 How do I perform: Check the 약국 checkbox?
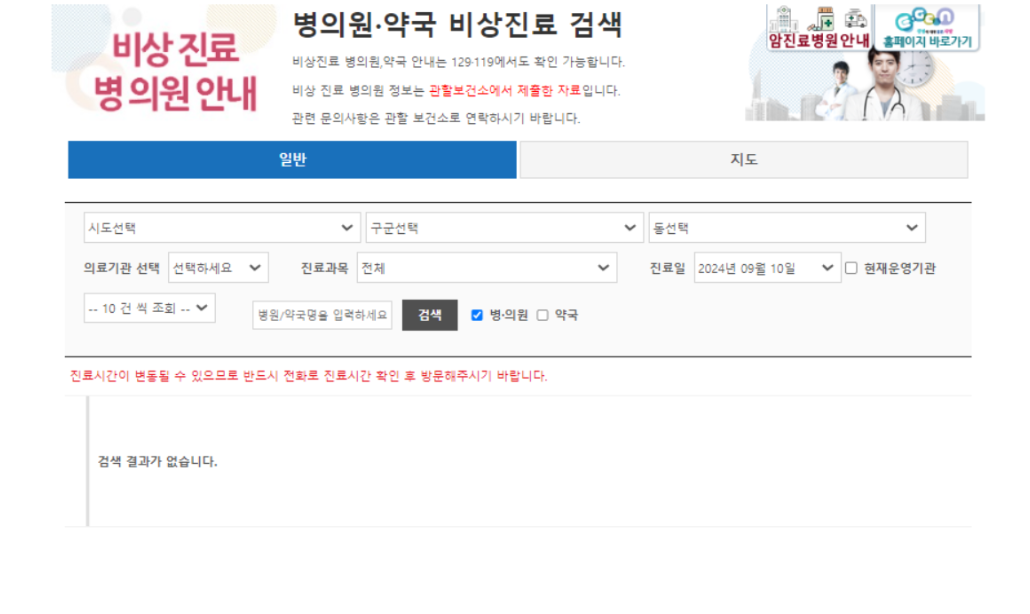[x=541, y=314]
